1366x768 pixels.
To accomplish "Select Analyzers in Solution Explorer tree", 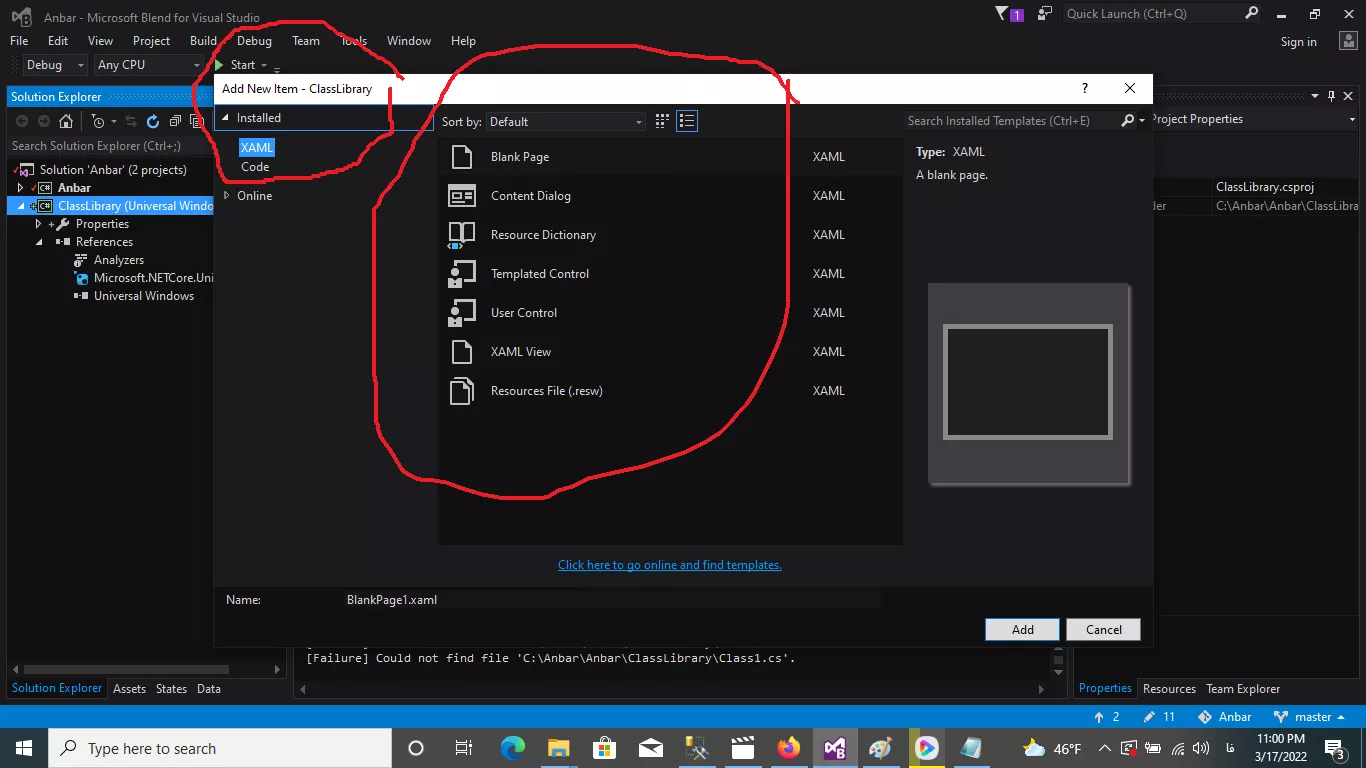I will coord(119,260).
